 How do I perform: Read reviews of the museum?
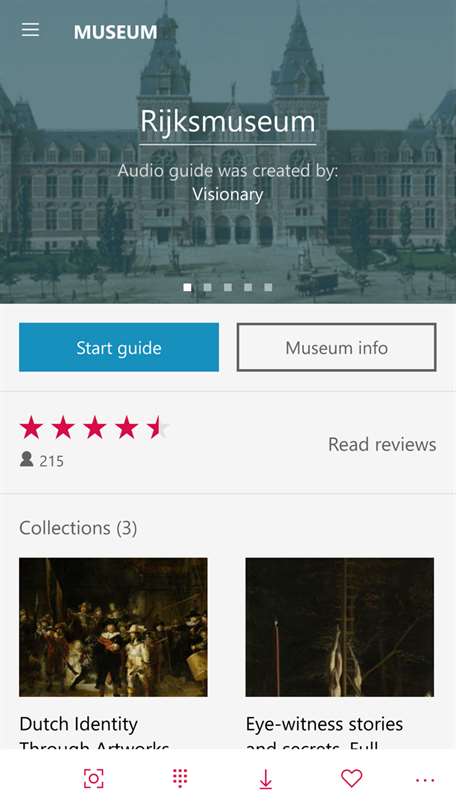coord(382,444)
